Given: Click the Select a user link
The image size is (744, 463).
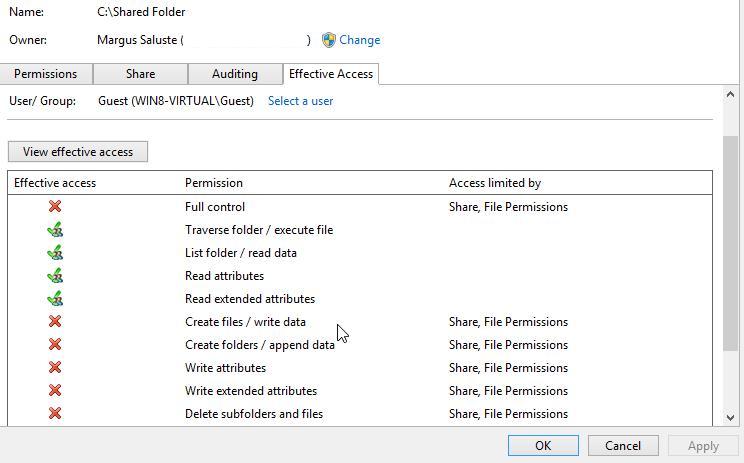Looking at the screenshot, I should point(300,101).
